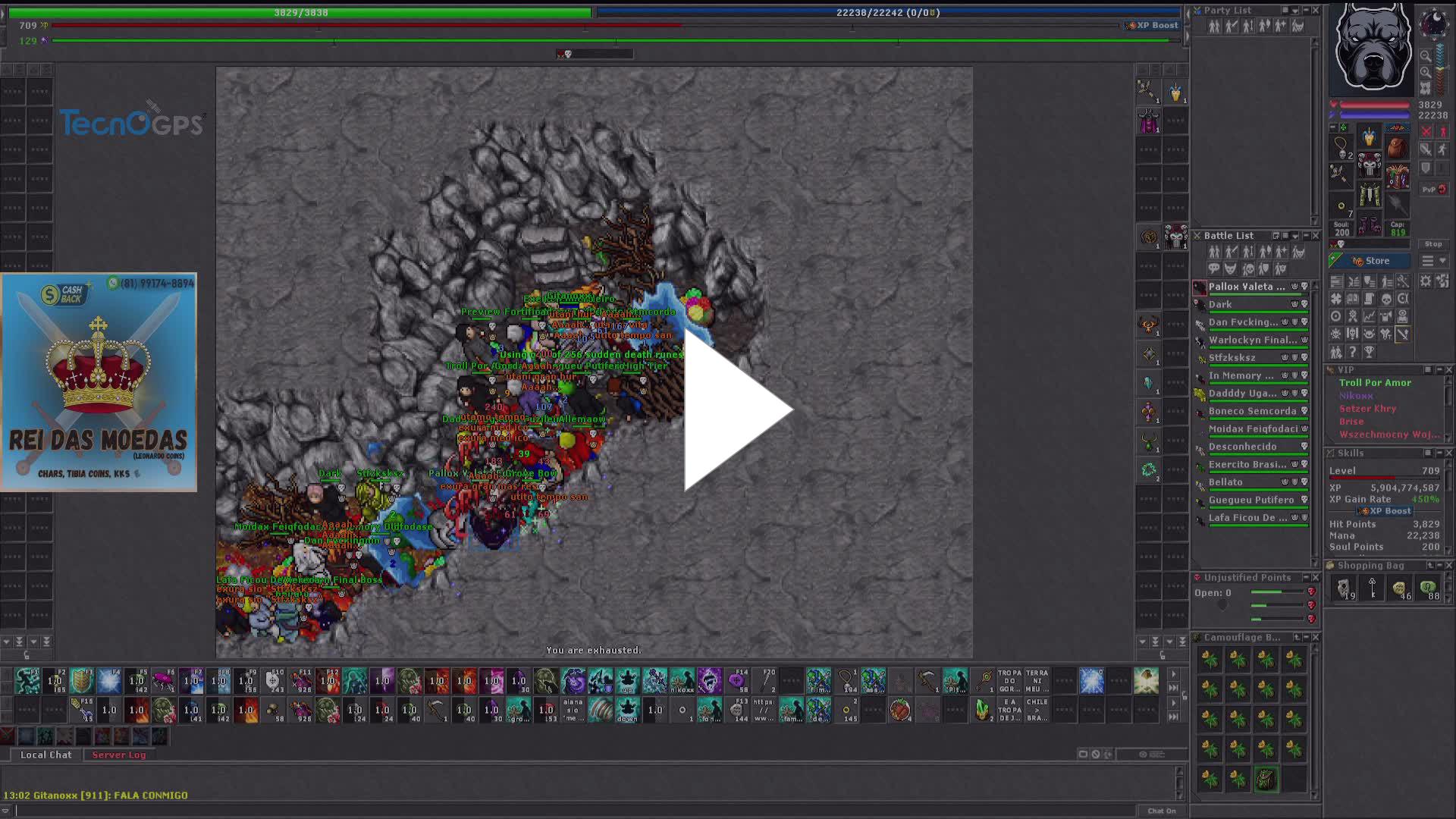Viewport: 1456px width, 819px height.
Task: Open the question mark help icon
Action: coord(1353,352)
